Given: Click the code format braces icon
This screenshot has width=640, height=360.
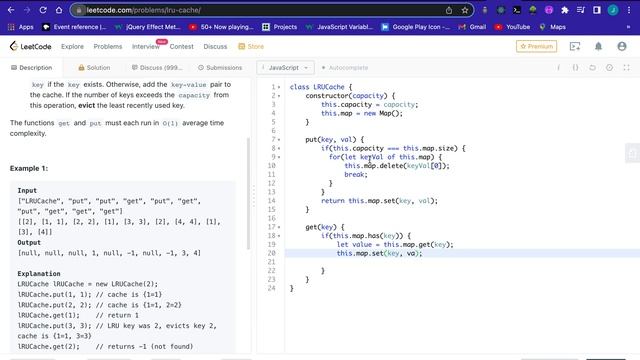Looking at the screenshot, I should (x=576, y=68).
